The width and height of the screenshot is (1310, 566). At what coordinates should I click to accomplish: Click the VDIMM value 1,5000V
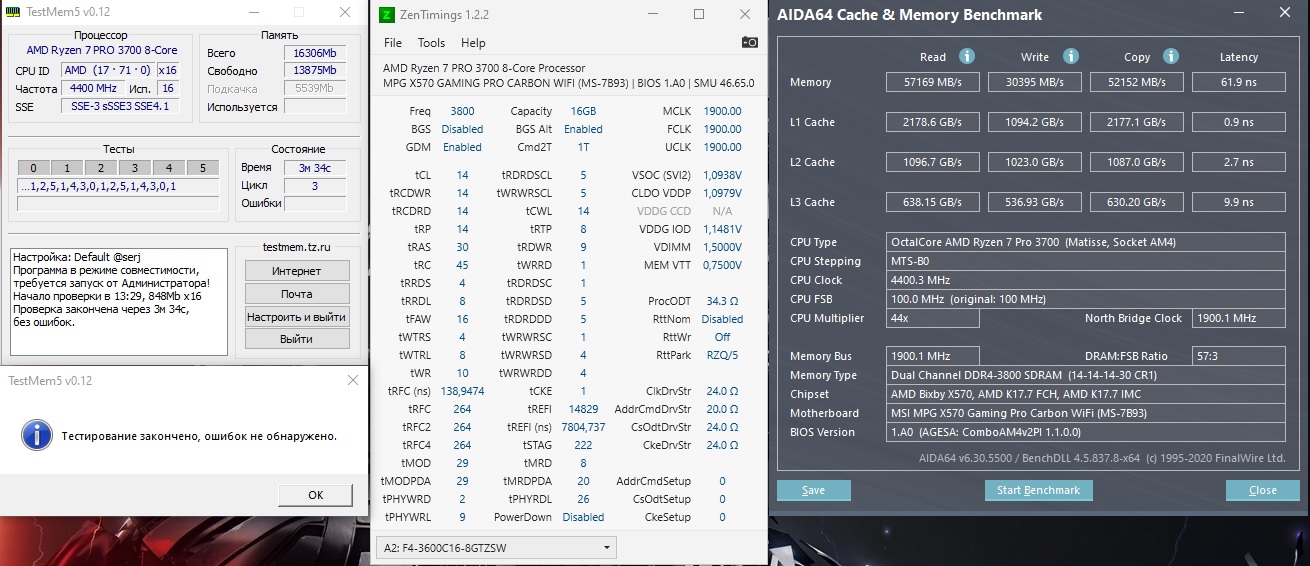(x=721, y=247)
